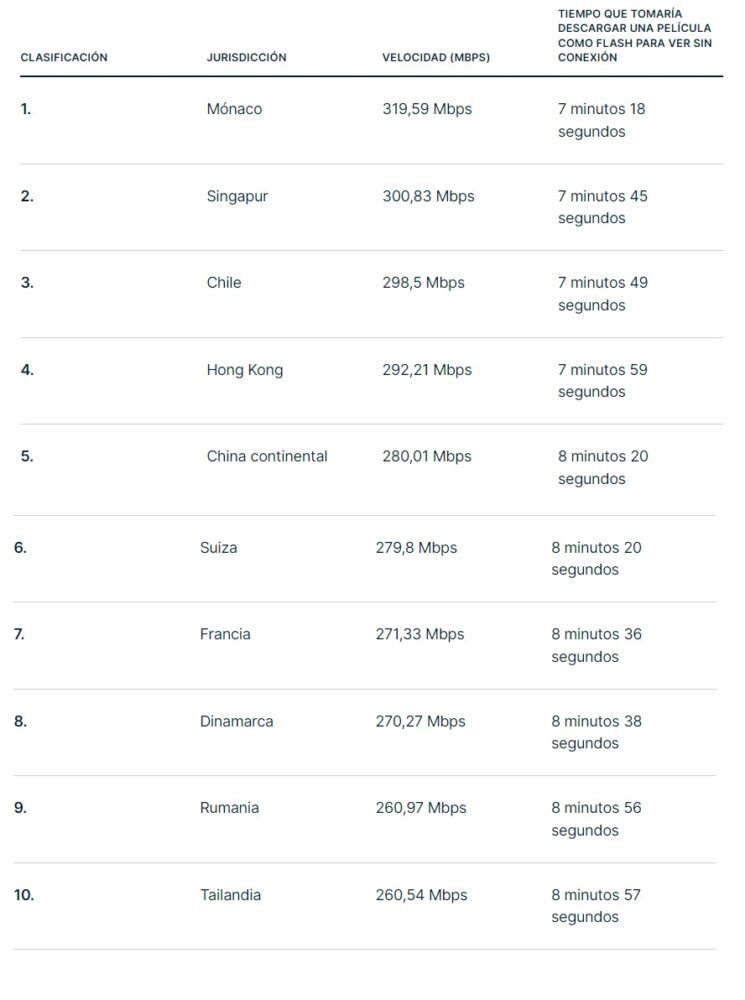Click the 7 minutos 18 segundos cell
745x1000 pixels.
click(x=601, y=121)
